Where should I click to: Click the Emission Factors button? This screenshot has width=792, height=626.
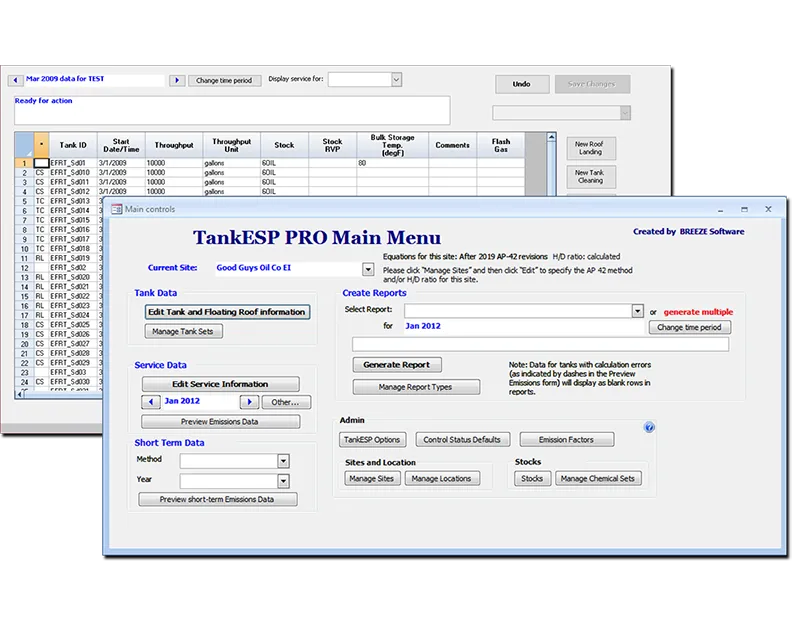pos(567,440)
